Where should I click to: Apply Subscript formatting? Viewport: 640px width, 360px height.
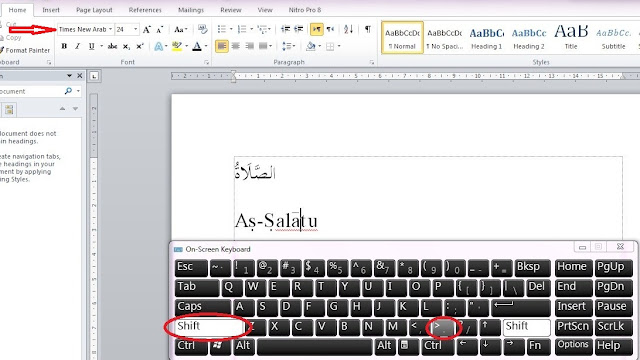click(127, 46)
